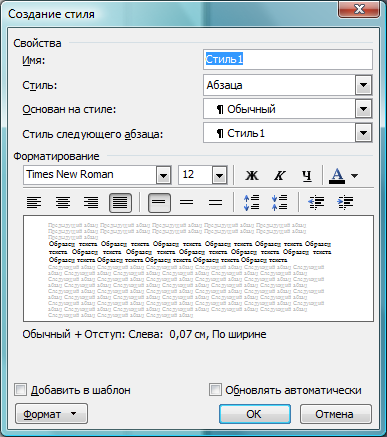Open the Times New Roman font dropdown

[163, 175]
